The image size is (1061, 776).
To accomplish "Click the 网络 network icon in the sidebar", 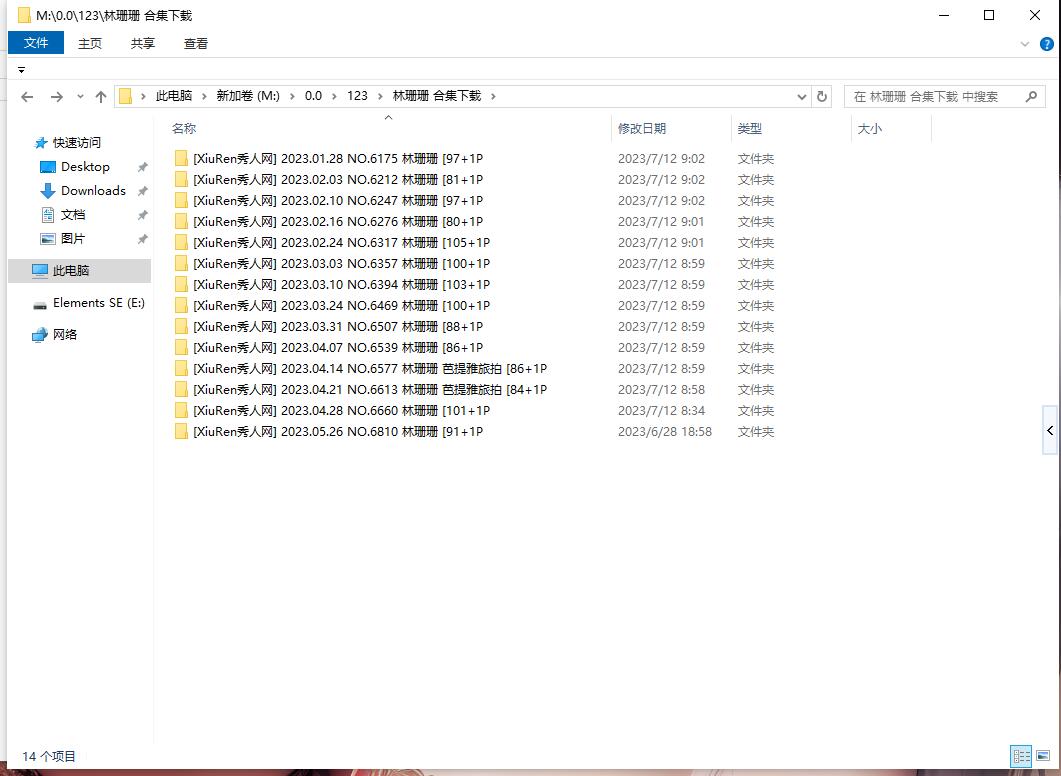I will point(40,335).
